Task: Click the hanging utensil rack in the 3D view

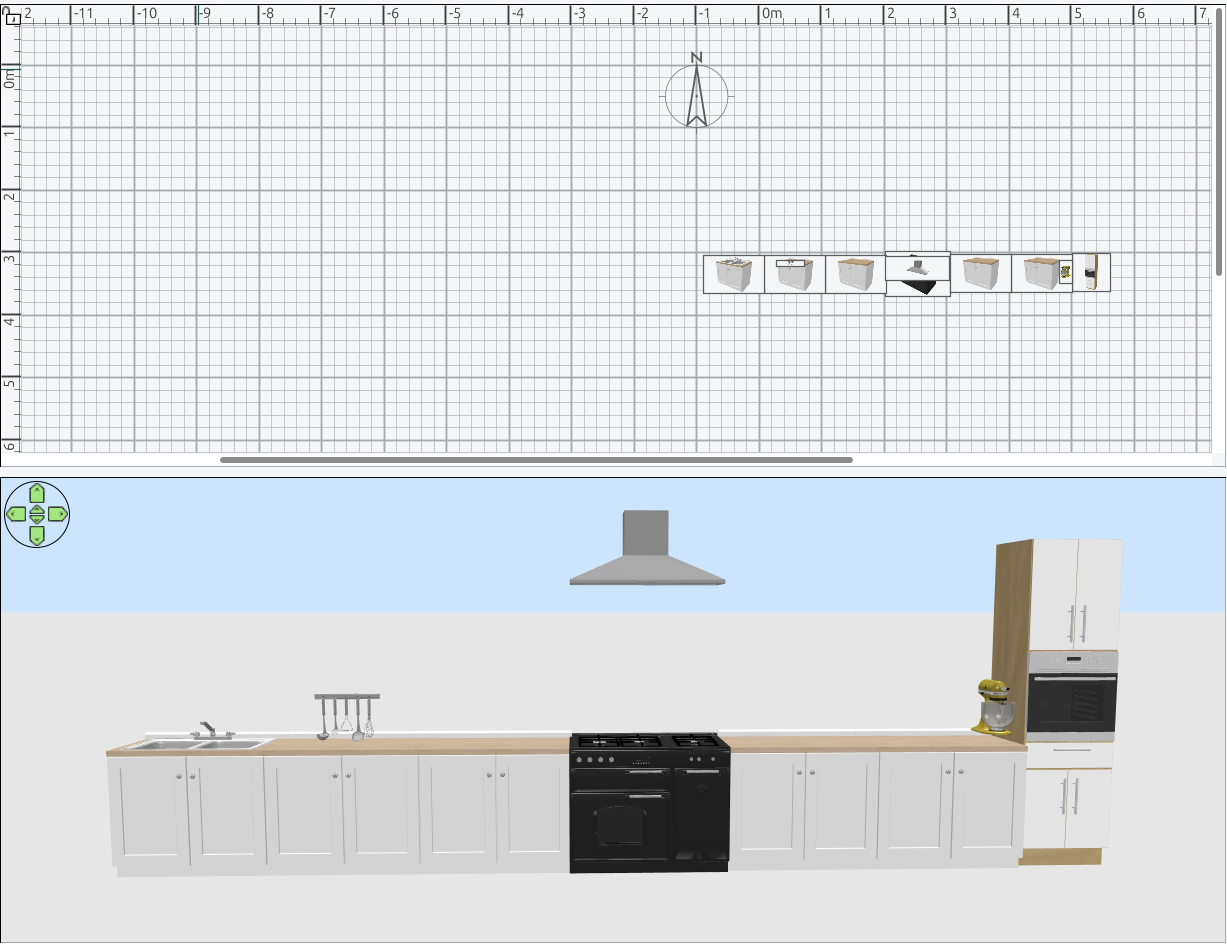Action: click(347, 716)
